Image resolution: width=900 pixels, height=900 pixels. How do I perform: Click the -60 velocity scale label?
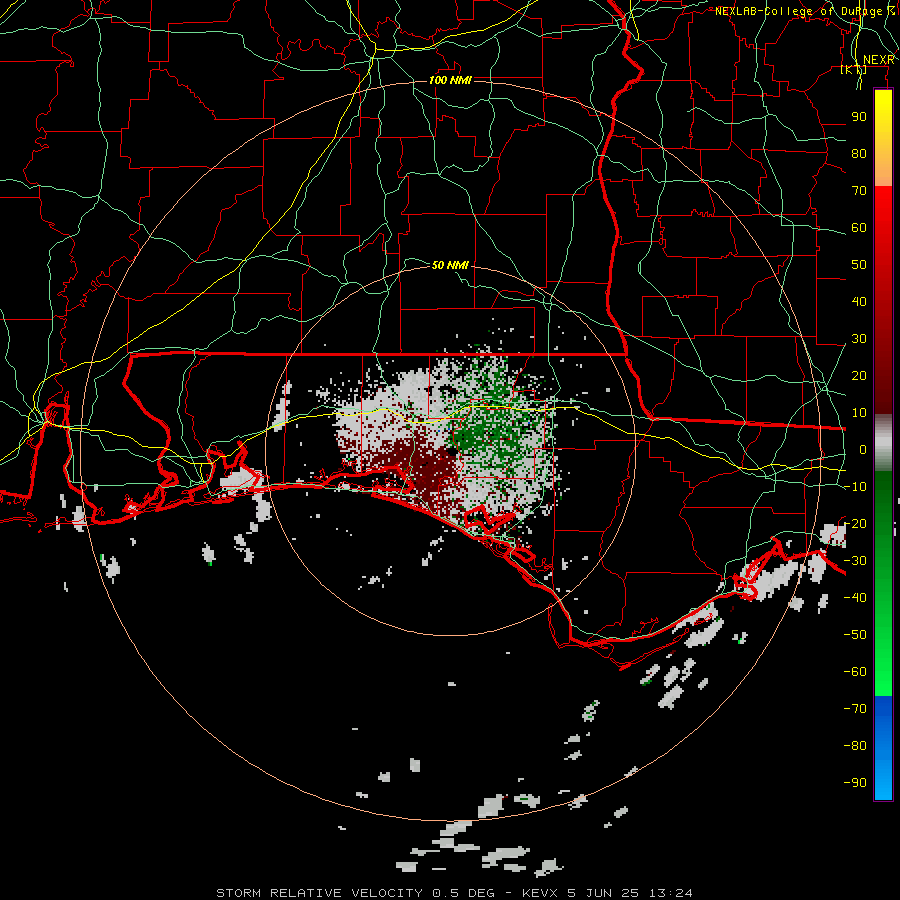pyautogui.click(x=855, y=672)
